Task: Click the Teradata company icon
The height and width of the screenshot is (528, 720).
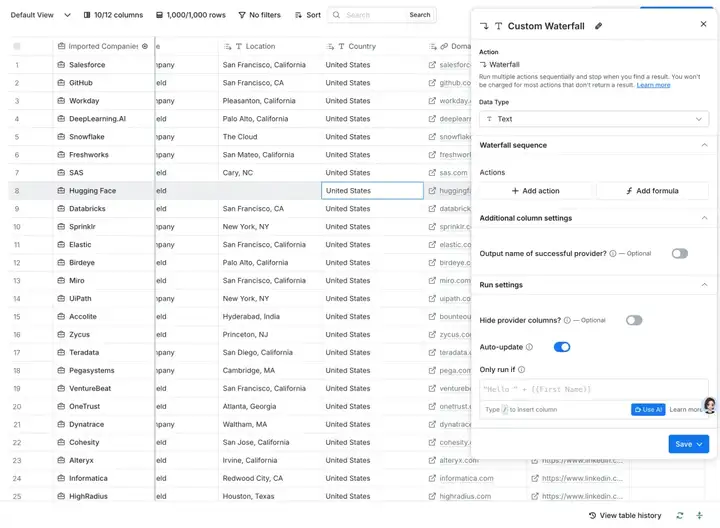Action: pos(61,352)
